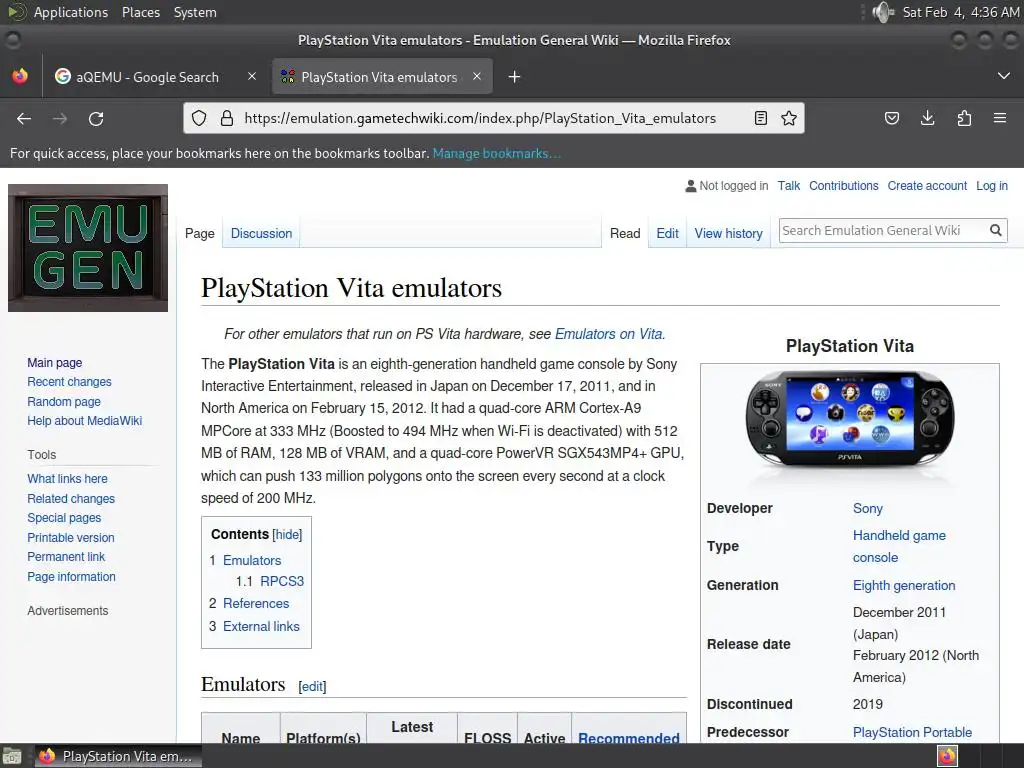Select the Read tab

tap(625, 233)
